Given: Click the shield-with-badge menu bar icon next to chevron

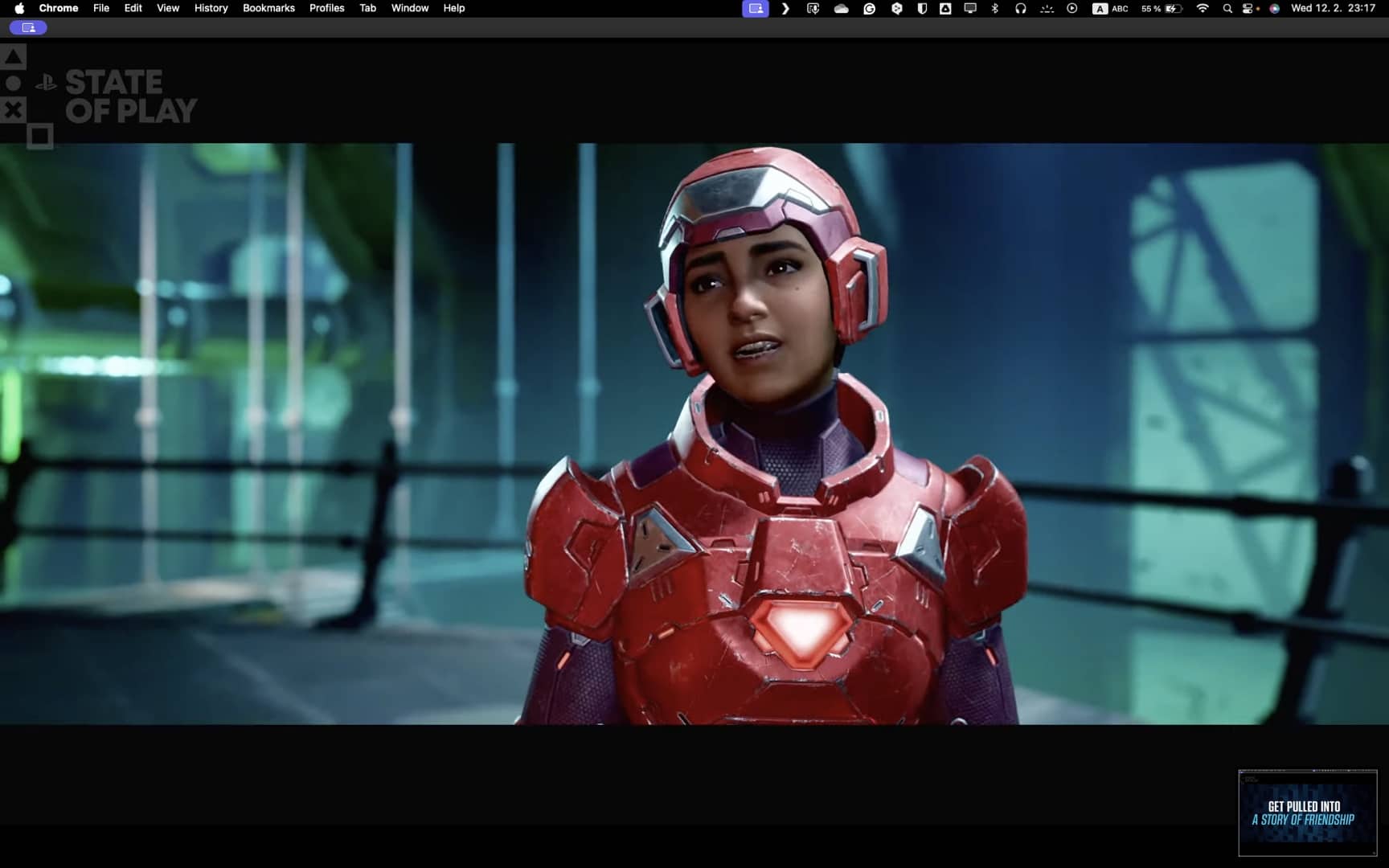Looking at the screenshot, I should tap(813, 8).
